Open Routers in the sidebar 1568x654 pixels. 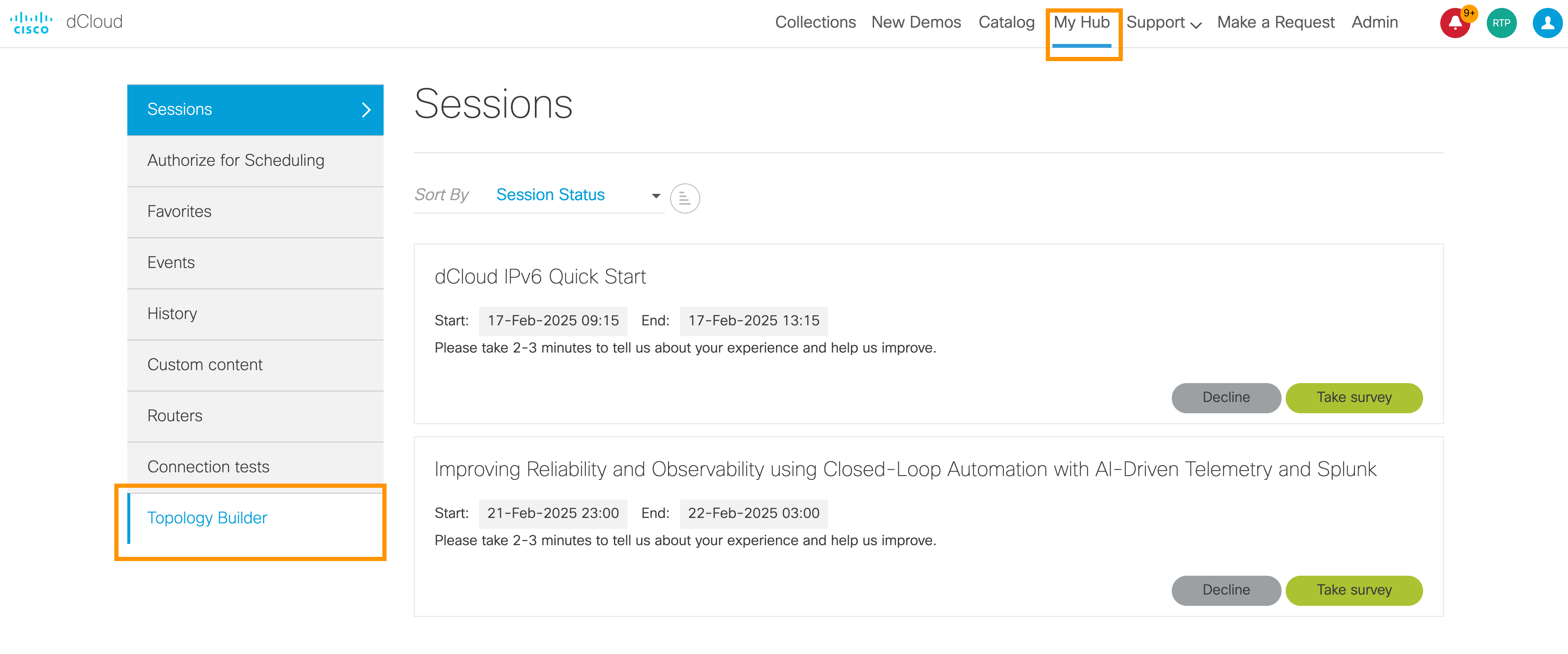pos(255,416)
